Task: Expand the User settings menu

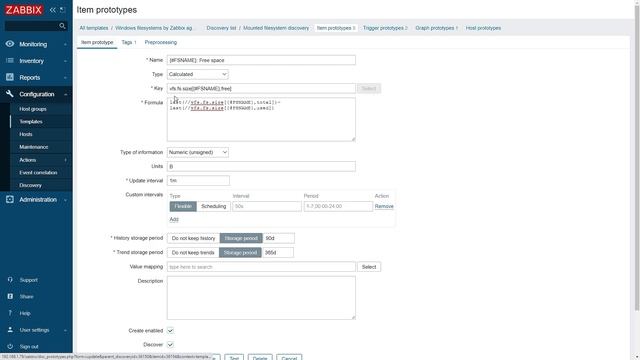Action: 65,330
